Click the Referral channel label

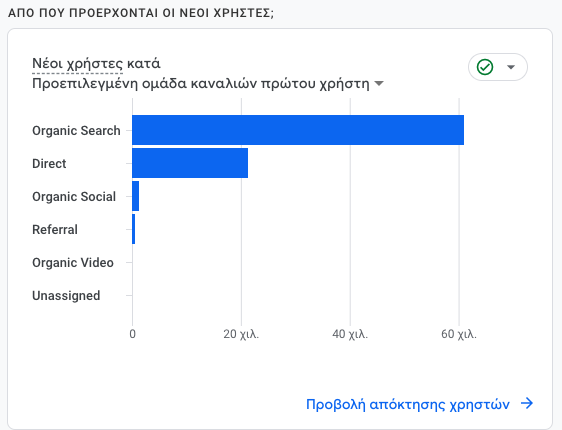(x=55, y=230)
